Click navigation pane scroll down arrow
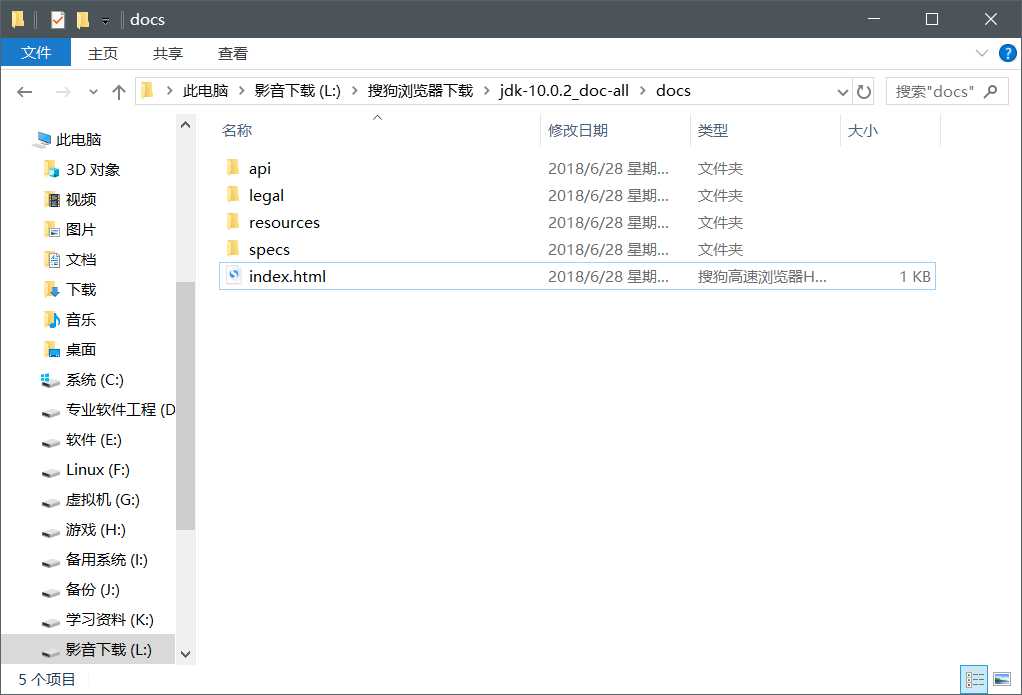Screen dimensions: 1022x695 pos(185,654)
